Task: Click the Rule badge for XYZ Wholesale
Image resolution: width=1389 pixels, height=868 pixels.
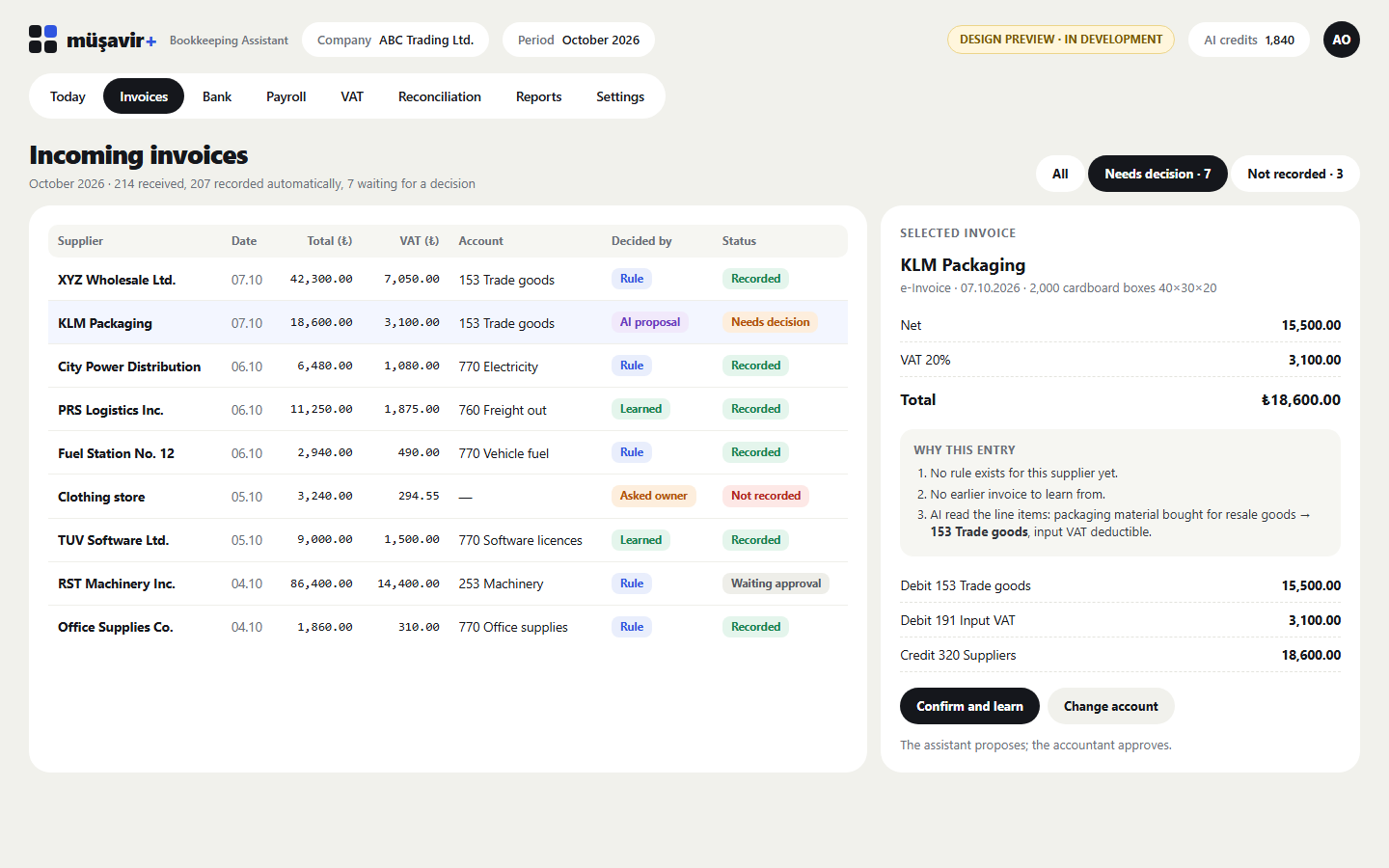Action: (632, 279)
